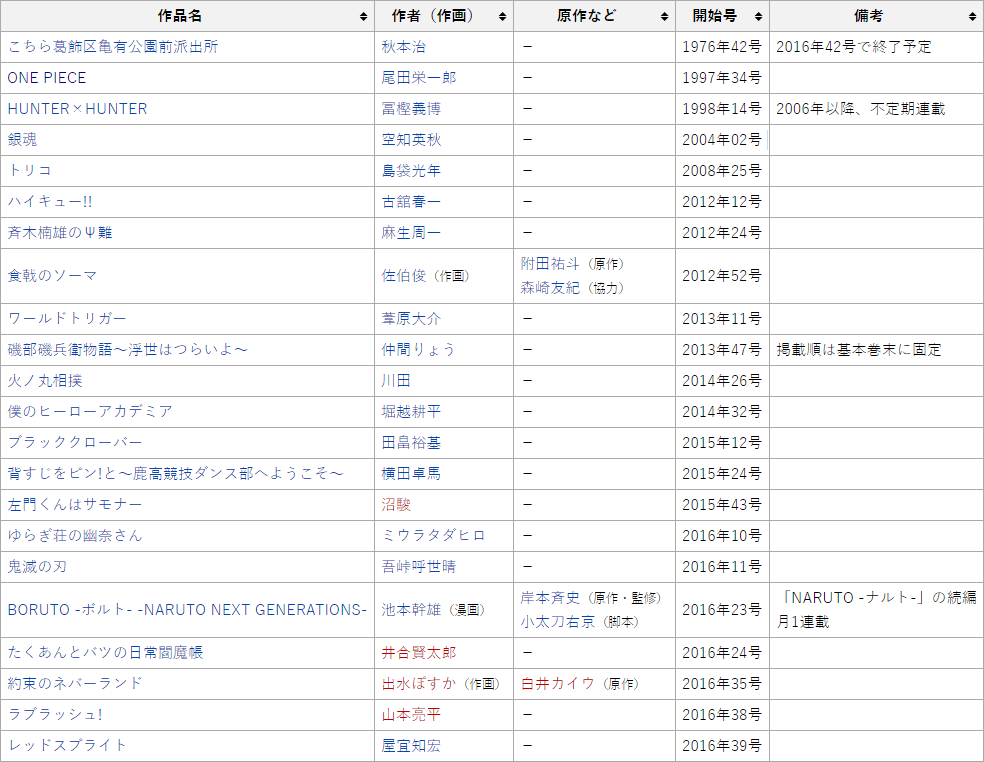Open author 古舘春一 link

[411, 201]
